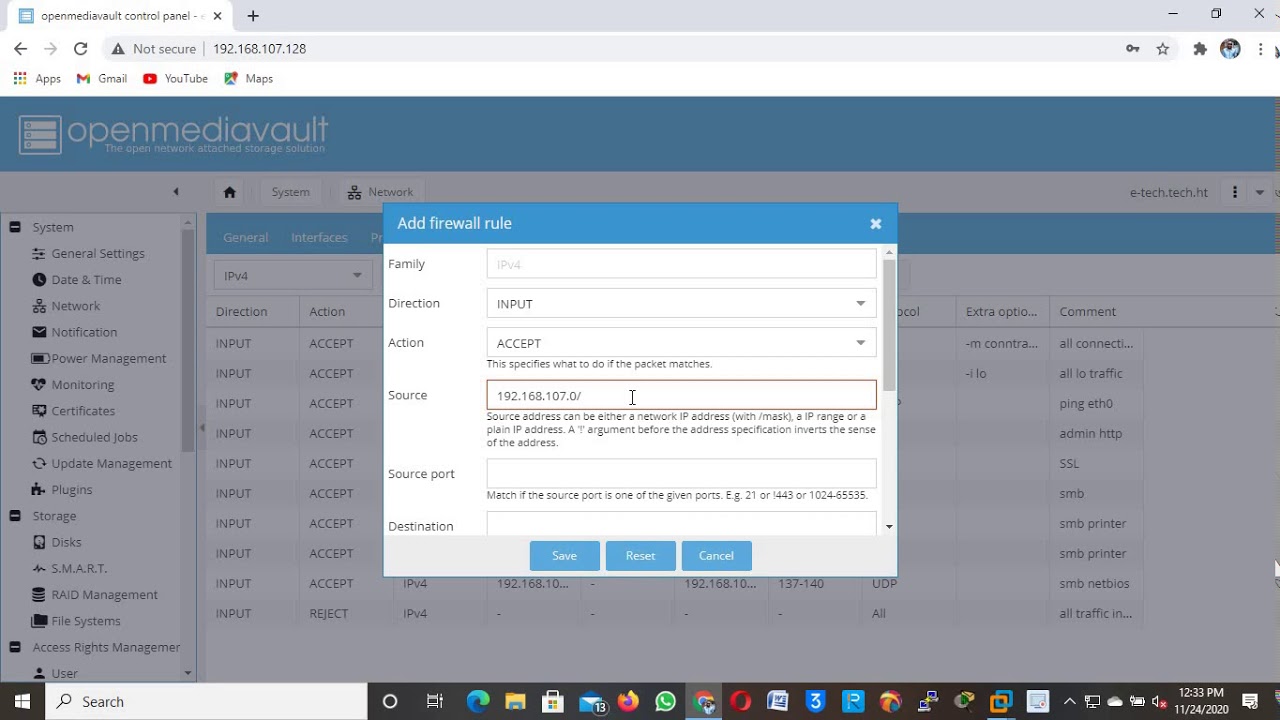Click the Destination input field

[x=681, y=524]
